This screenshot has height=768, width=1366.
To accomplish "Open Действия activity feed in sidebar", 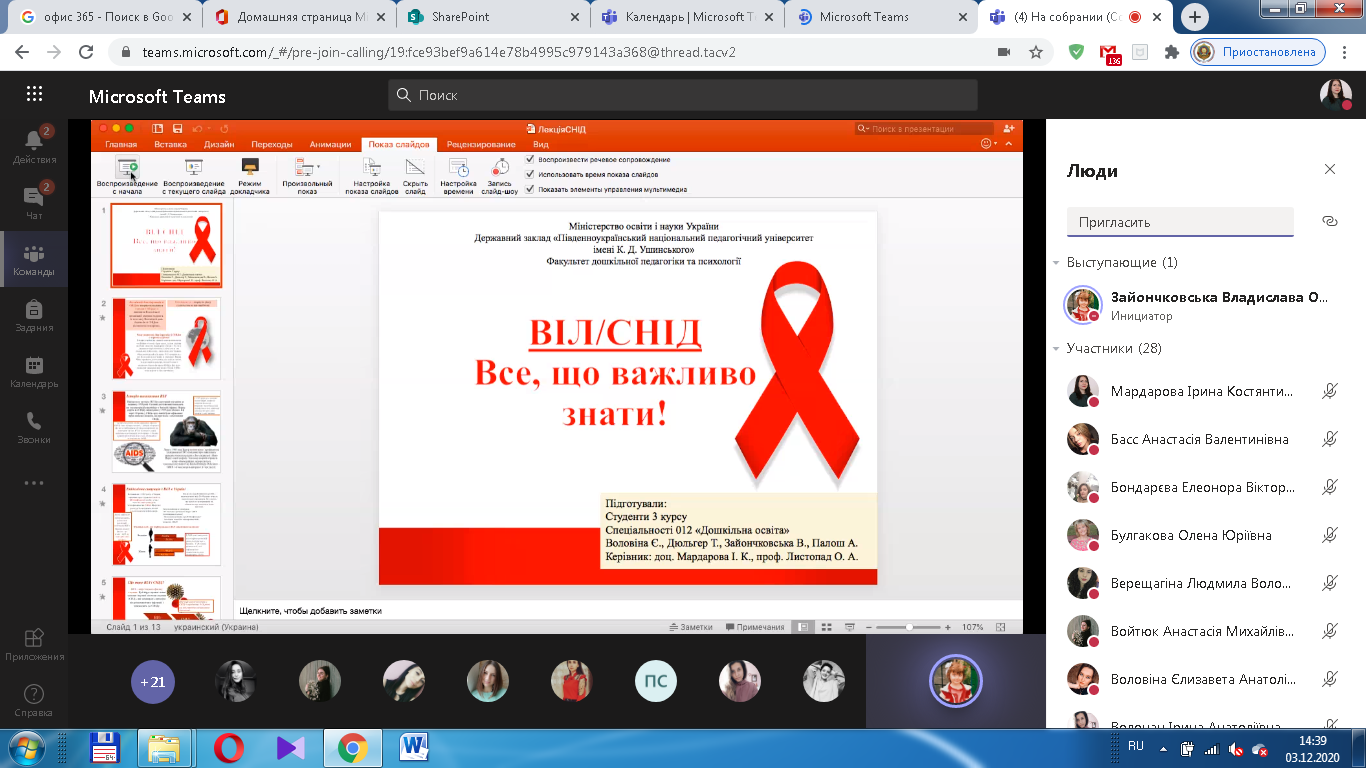I will click(34, 146).
